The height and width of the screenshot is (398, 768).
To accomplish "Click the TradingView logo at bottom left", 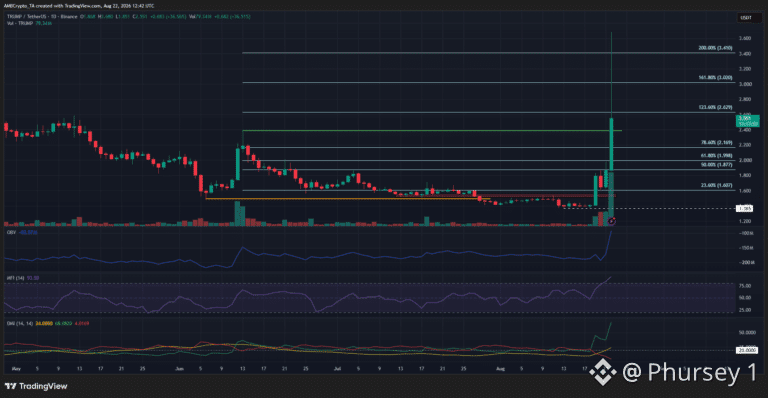I will [36, 386].
